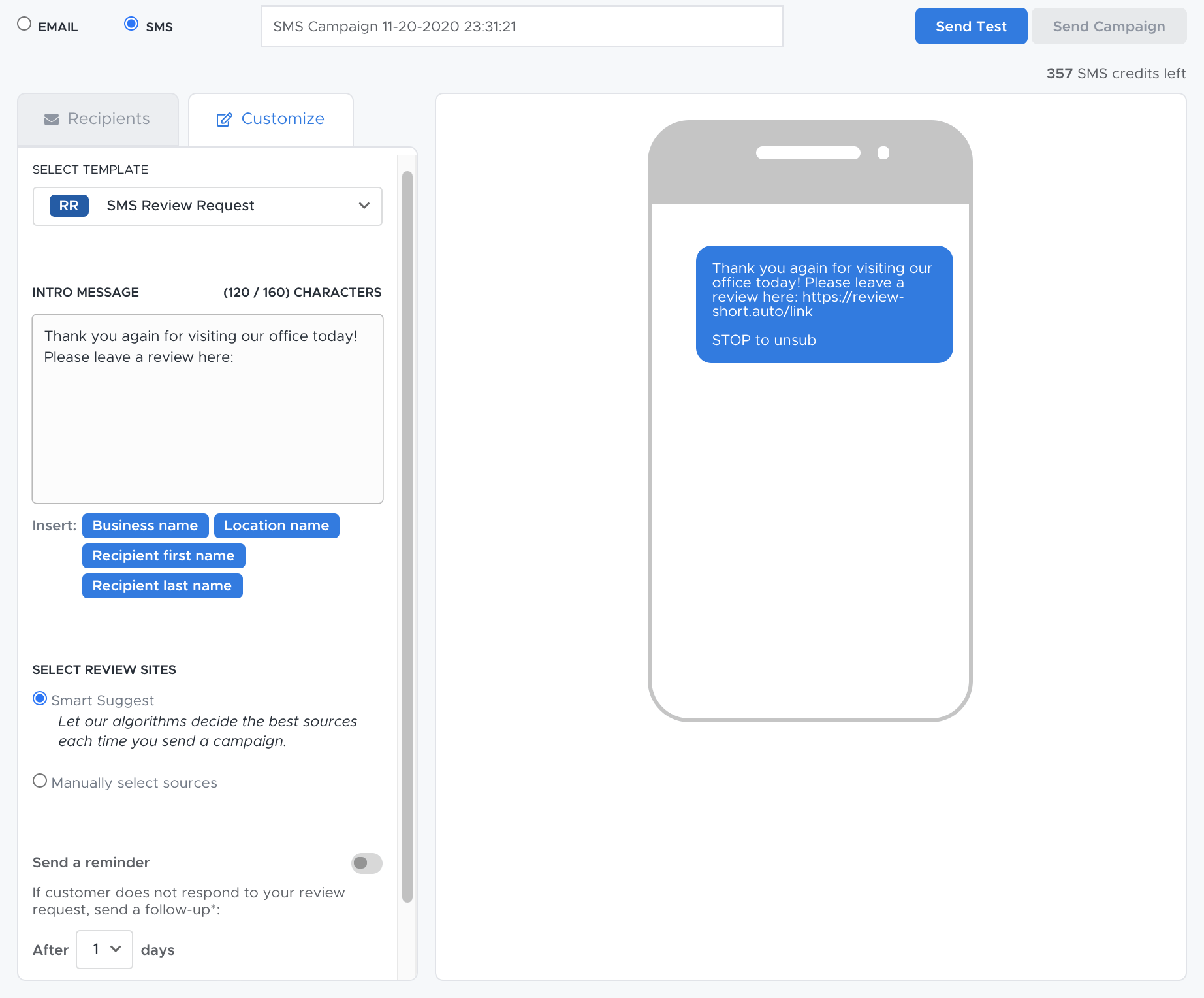This screenshot has height=998, width=1204.
Task: Click the Send Test button
Action: (x=971, y=26)
